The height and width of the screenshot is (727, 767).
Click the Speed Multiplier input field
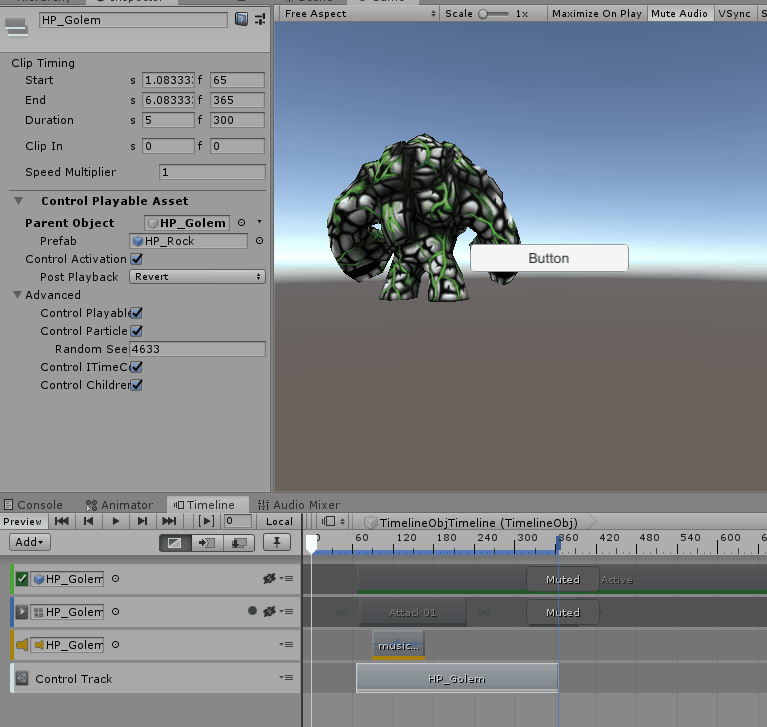coord(212,172)
